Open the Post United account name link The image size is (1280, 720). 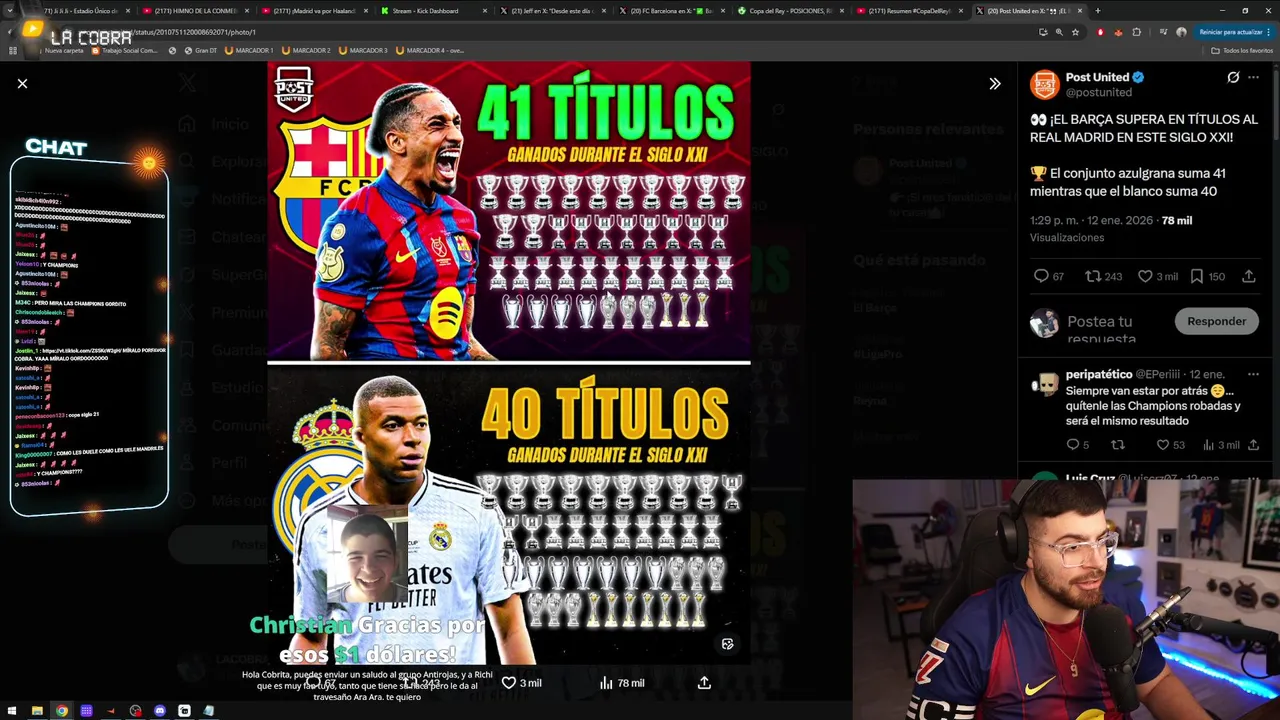[x=1097, y=77]
